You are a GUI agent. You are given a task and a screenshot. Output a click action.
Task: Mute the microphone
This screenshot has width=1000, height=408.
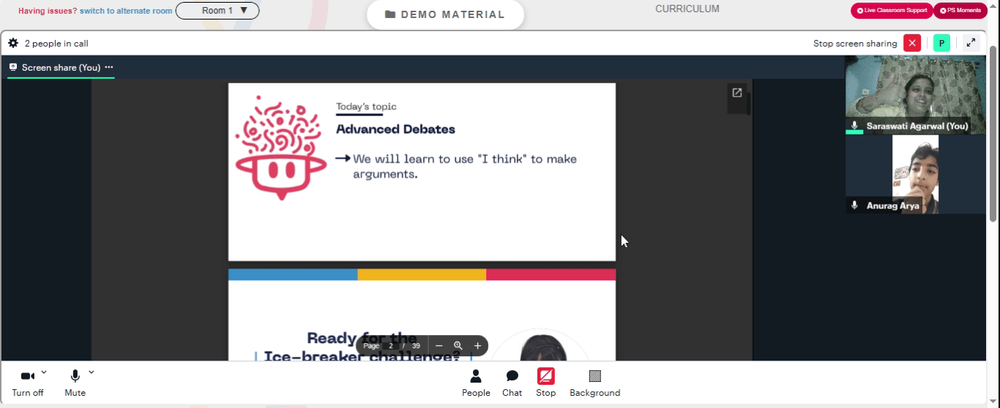pyautogui.click(x=75, y=384)
